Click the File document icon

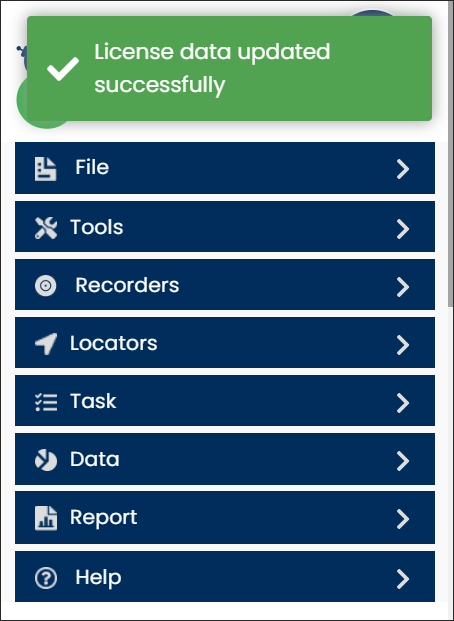pos(46,169)
